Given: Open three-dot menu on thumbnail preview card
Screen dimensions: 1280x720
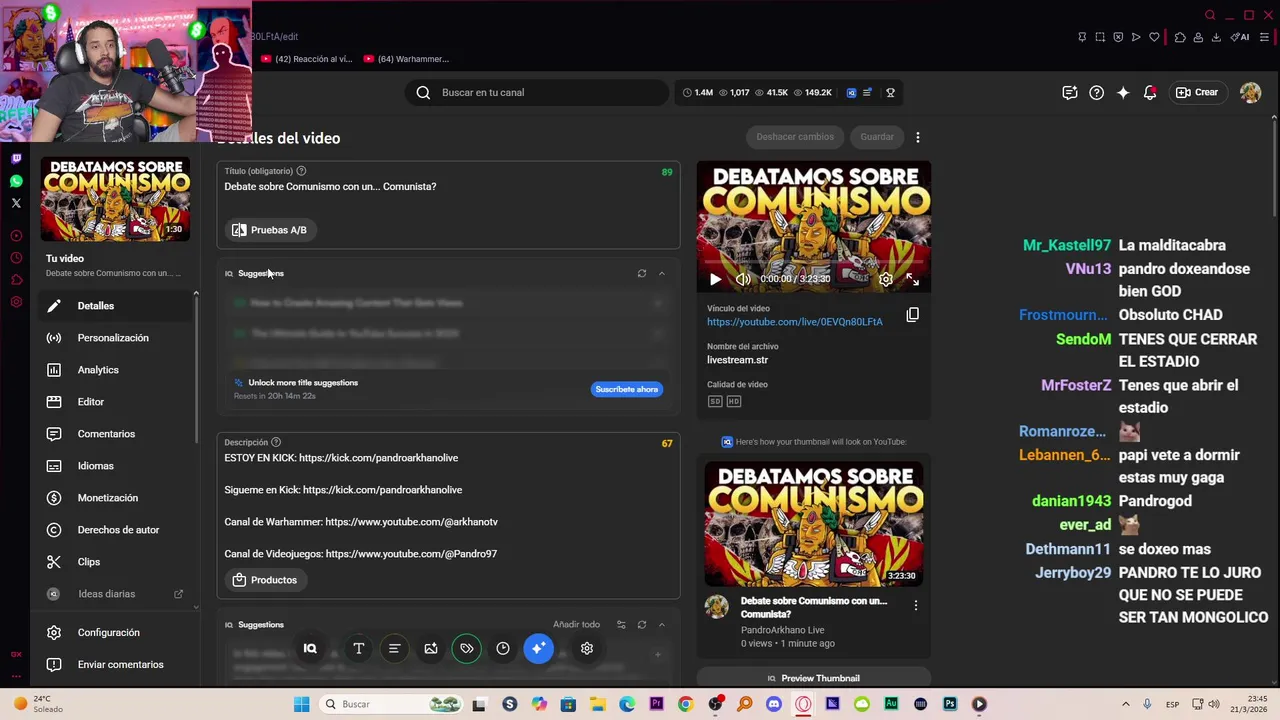Looking at the screenshot, I should click(x=915, y=605).
